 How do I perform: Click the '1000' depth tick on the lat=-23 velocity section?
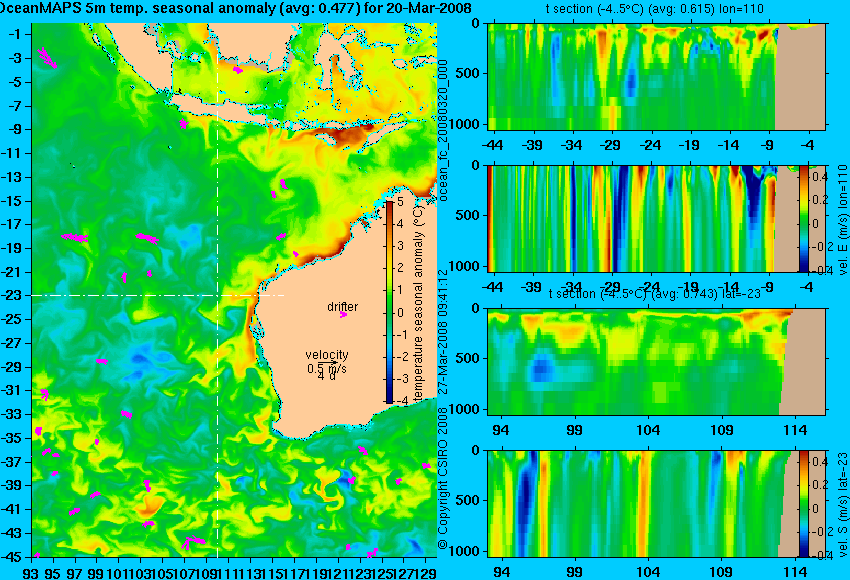[465, 551]
